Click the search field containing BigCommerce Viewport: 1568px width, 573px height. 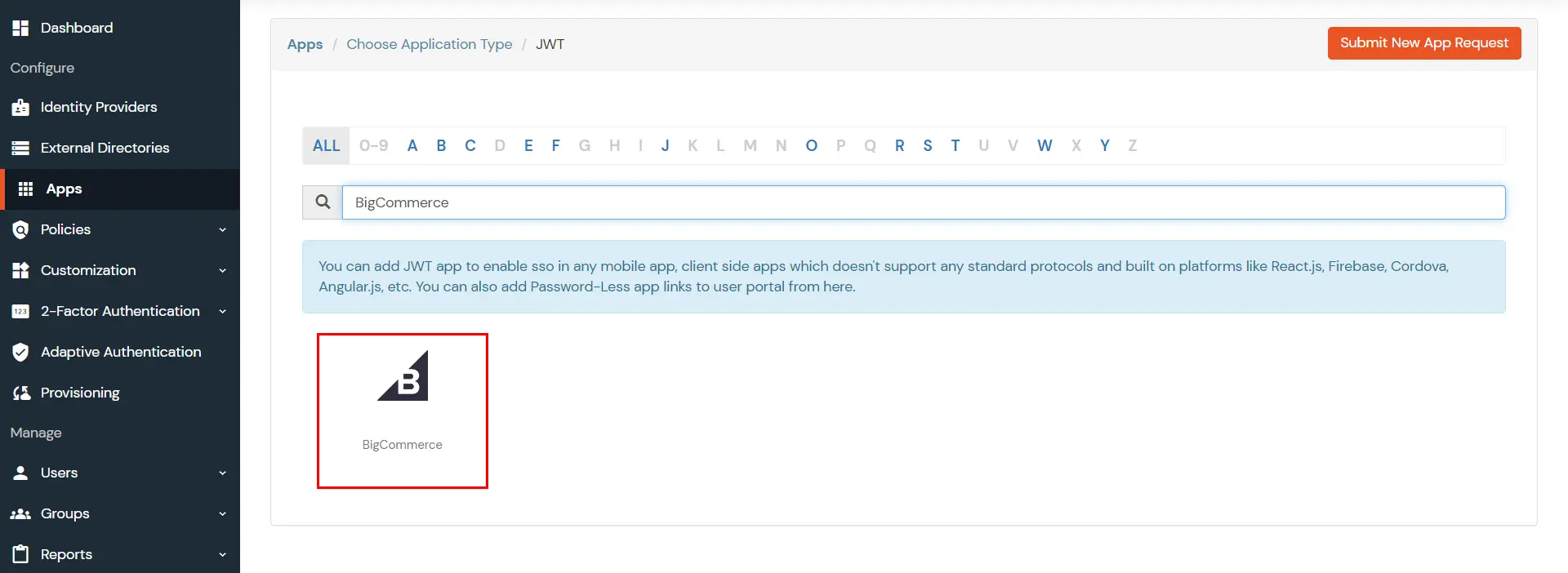click(x=924, y=202)
